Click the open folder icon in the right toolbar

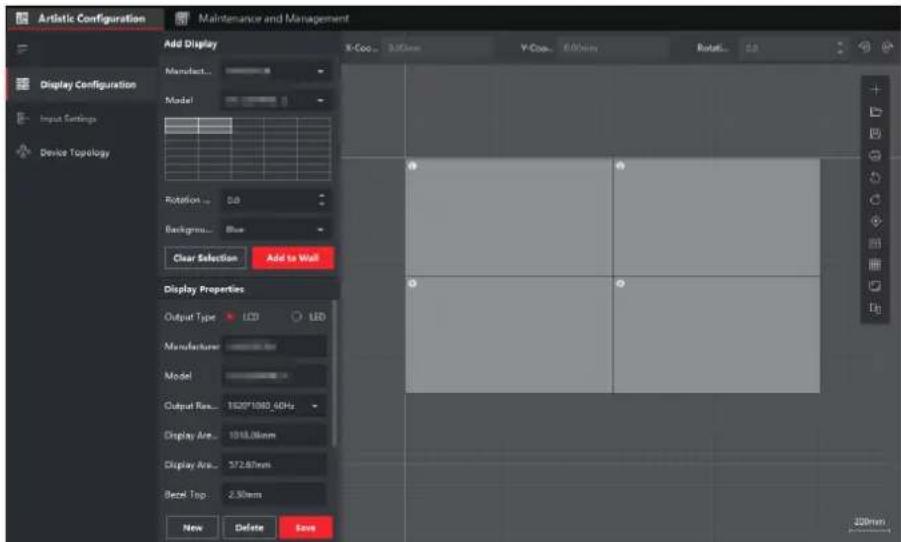coord(875,112)
